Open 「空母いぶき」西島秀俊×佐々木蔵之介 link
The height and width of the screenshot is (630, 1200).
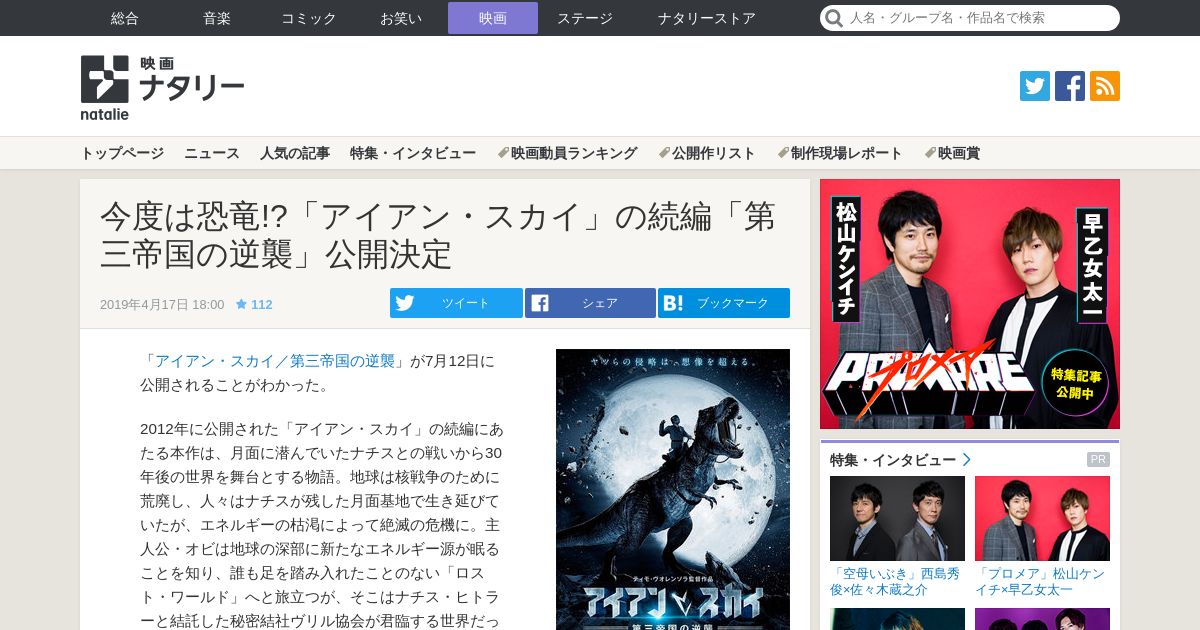895,582
